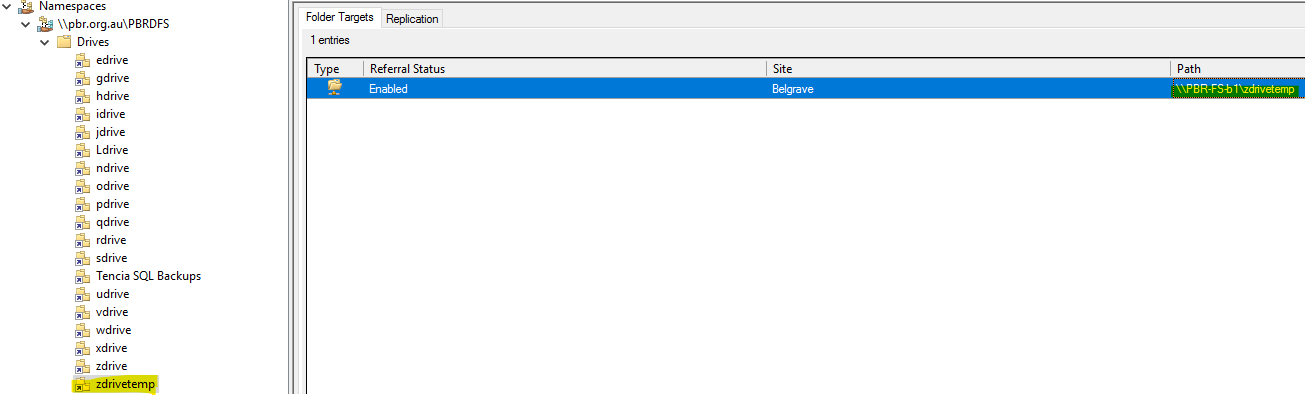
Task: Select the wdrive tree item
Action: point(113,330)
